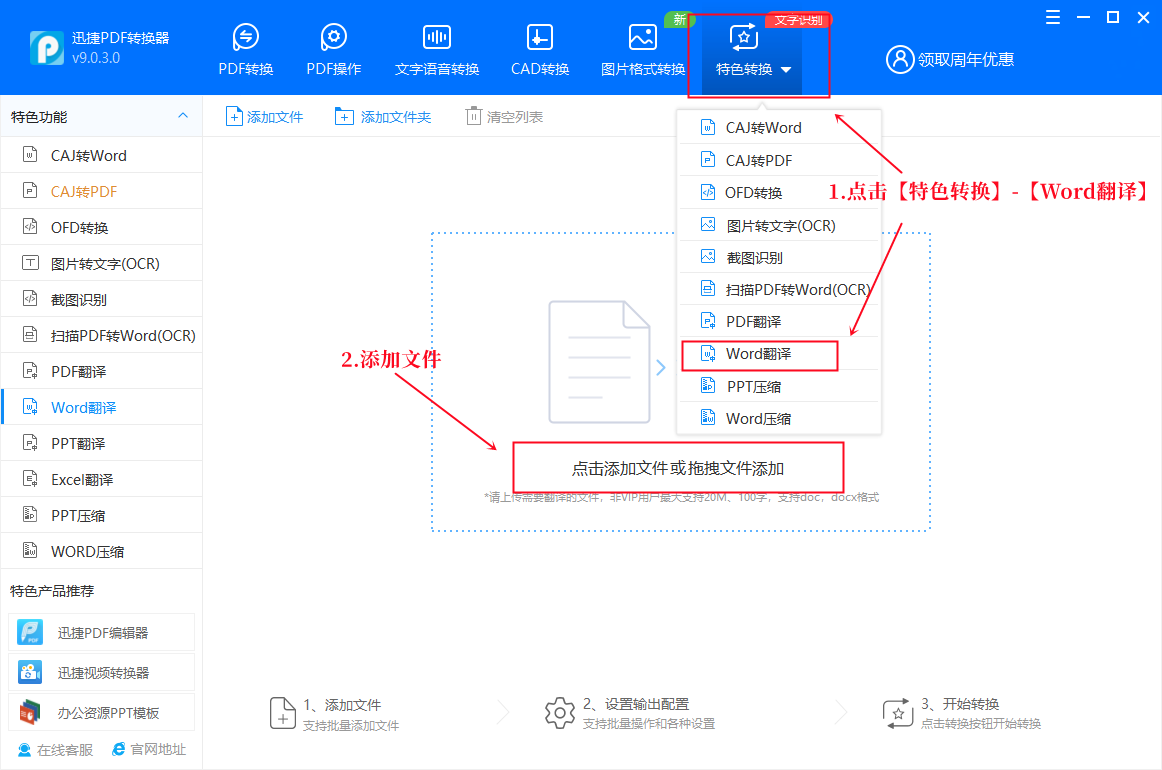Choose Word压缩 from the dropdown menu
Screen dimensions: 1162x770
[779, 418]
